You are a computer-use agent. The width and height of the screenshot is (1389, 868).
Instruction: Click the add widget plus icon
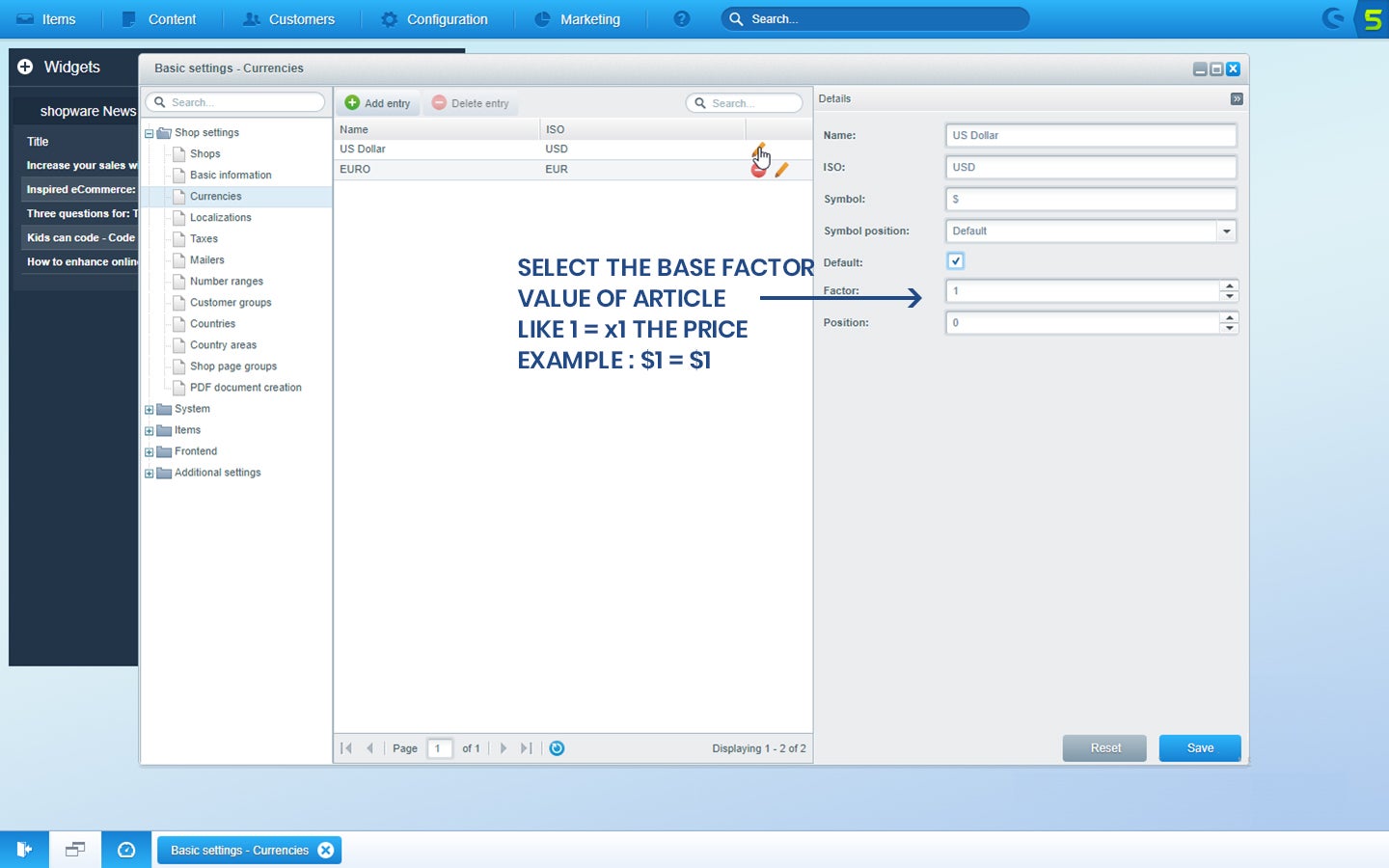tap(25, 67)
